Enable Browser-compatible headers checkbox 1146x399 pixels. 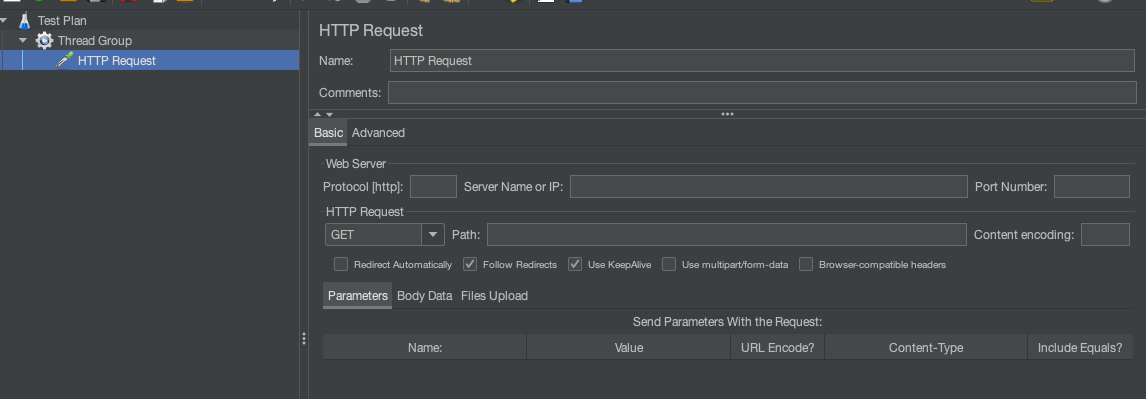click(806, 265)
